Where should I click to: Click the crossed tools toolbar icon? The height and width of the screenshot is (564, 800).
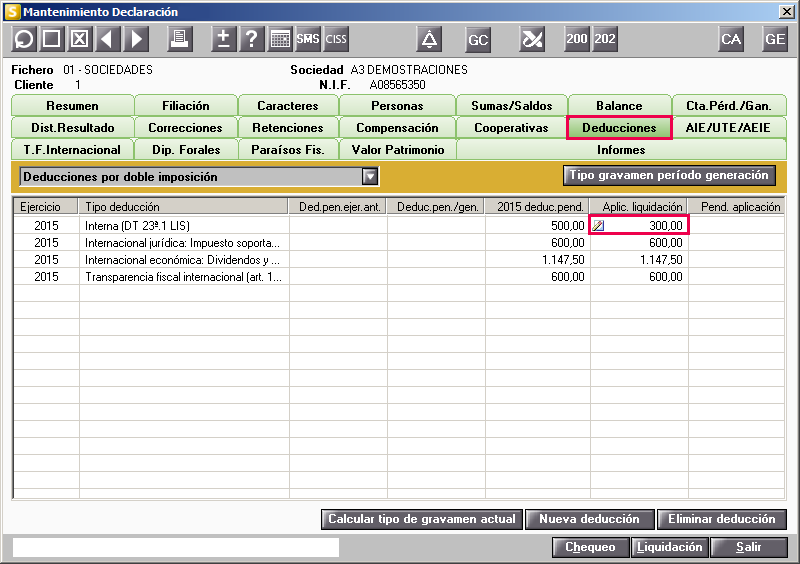click(x=532, y=39)
